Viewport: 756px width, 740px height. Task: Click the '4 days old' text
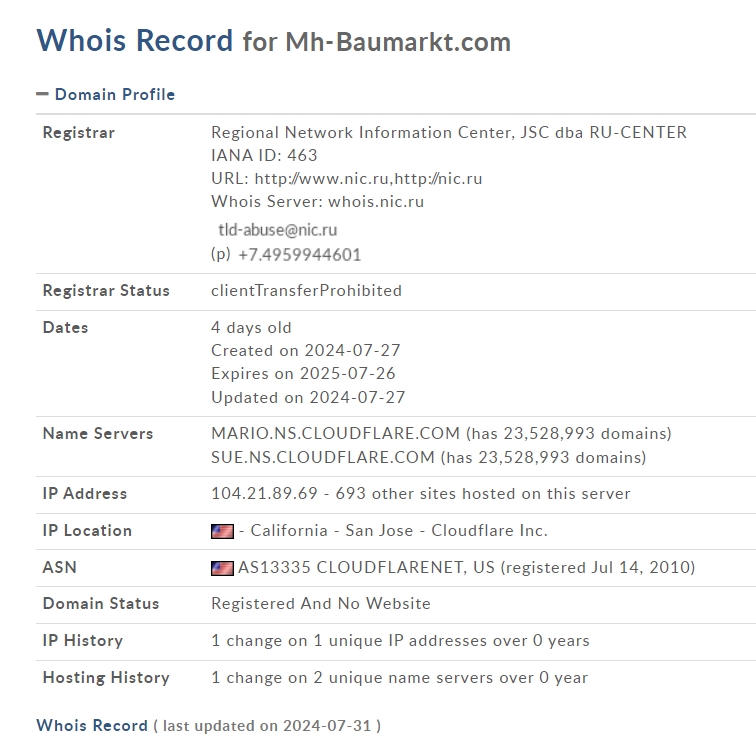pyautogui.click(x=251, y=327)
